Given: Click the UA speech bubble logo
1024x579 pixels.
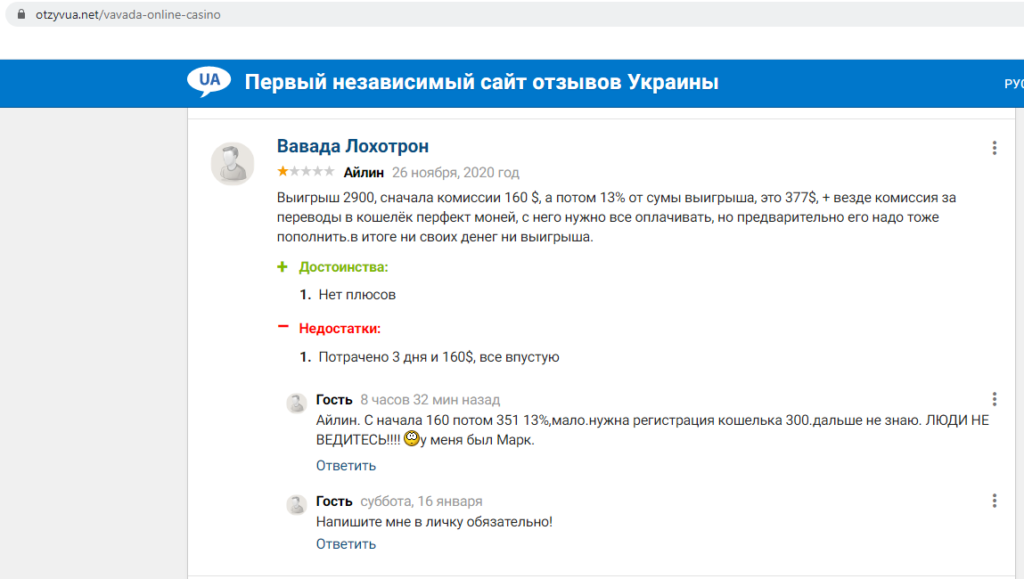Looking at the screenshot, I should tap(209, 80).
